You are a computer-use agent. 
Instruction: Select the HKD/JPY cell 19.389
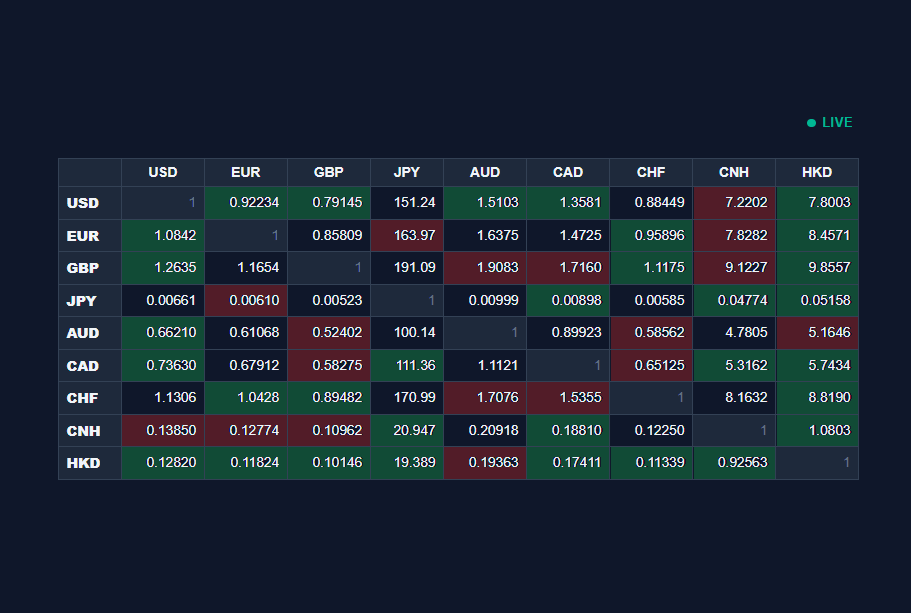[407, 463]
